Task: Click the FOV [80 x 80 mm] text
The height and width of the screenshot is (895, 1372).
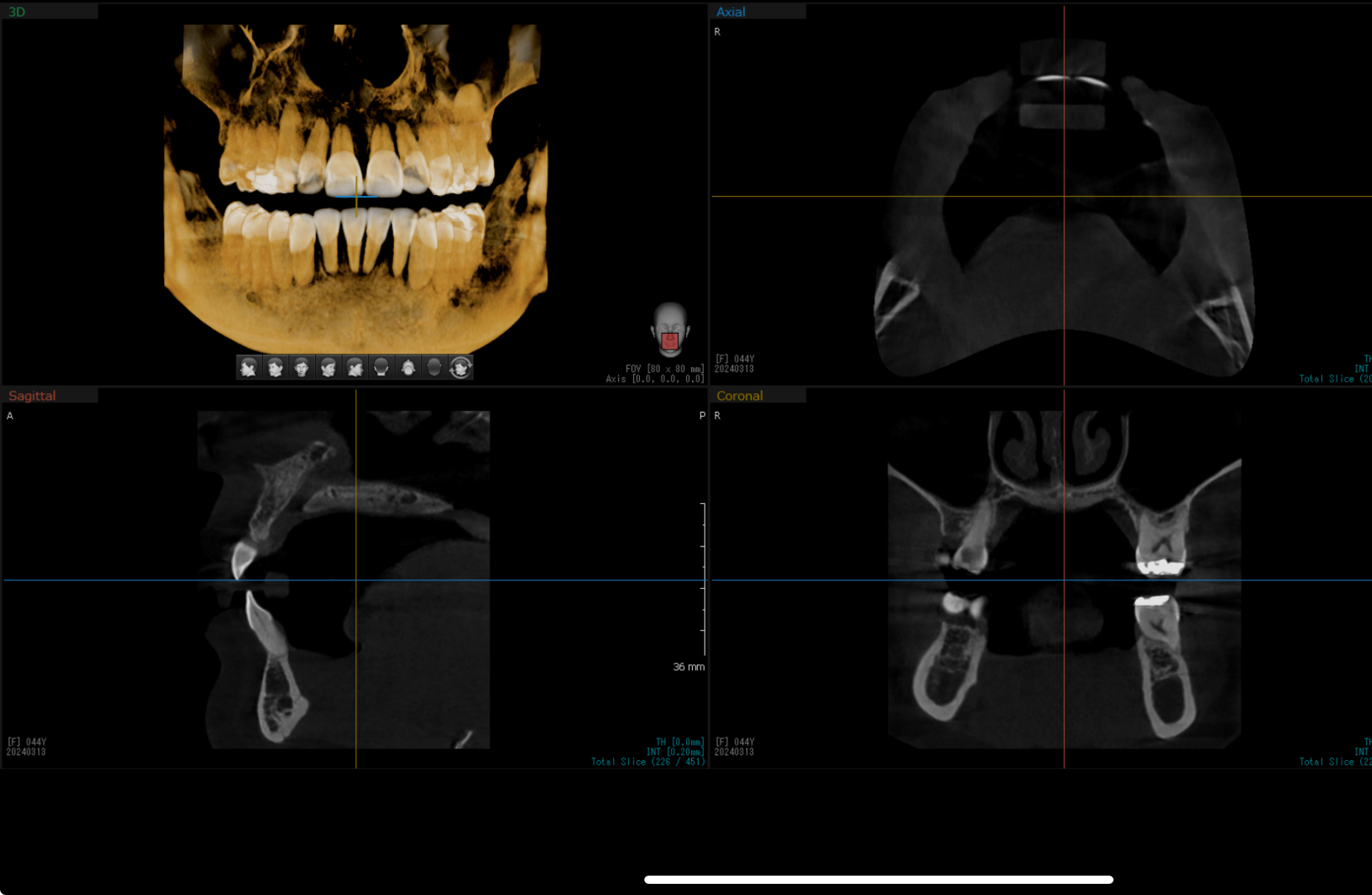Action: click(664, 369)
